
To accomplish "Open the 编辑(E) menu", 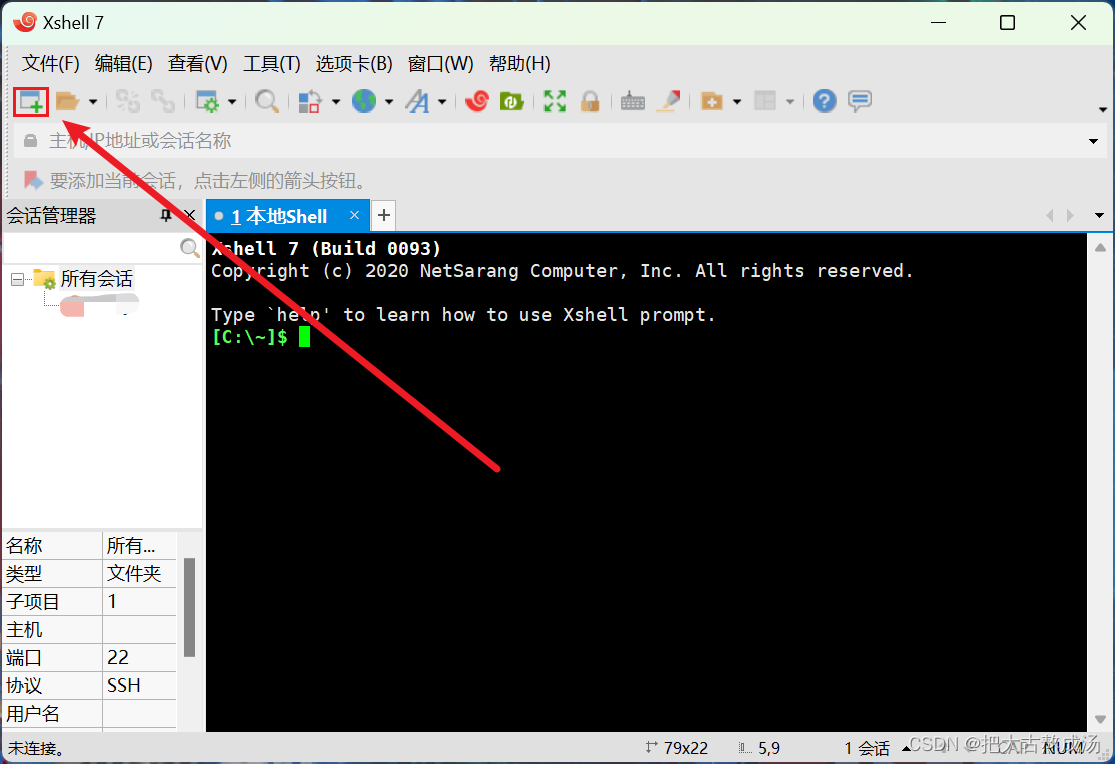I will point(124,64).
